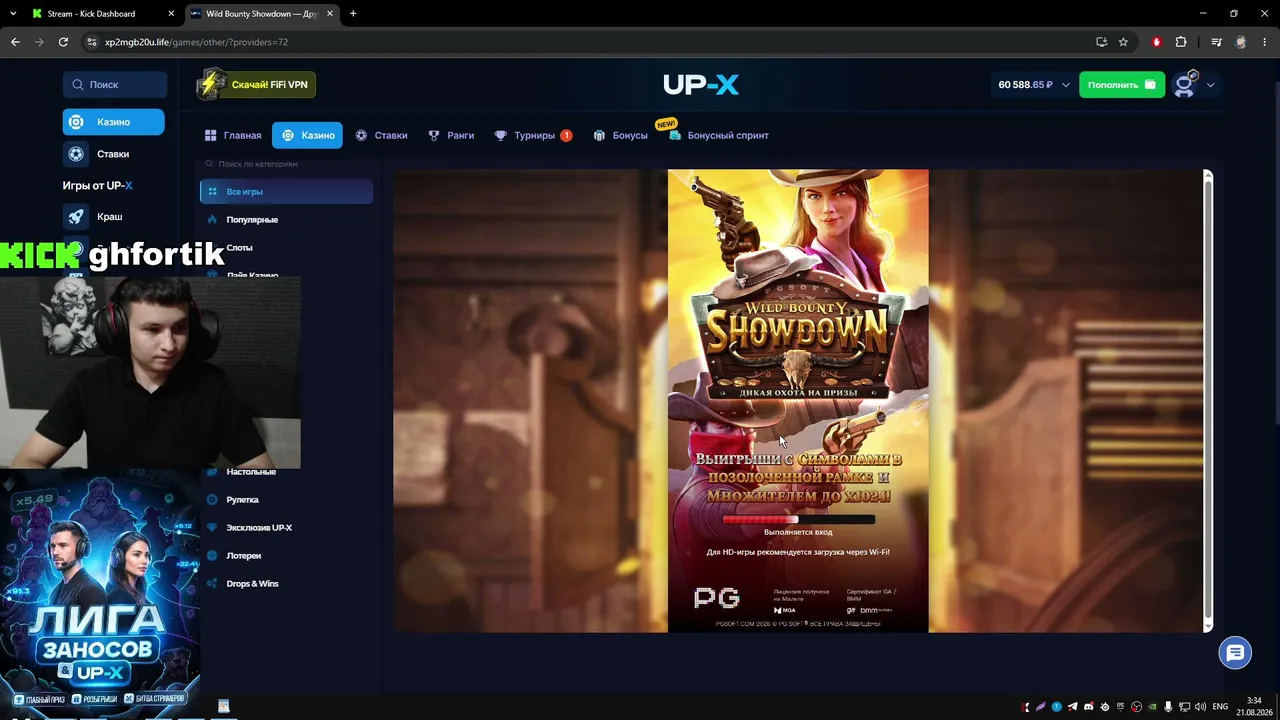The image size is (1280, 720).
Task: Close the Stream - Kick Dashboard tab
Action: [x=171, y=14]
